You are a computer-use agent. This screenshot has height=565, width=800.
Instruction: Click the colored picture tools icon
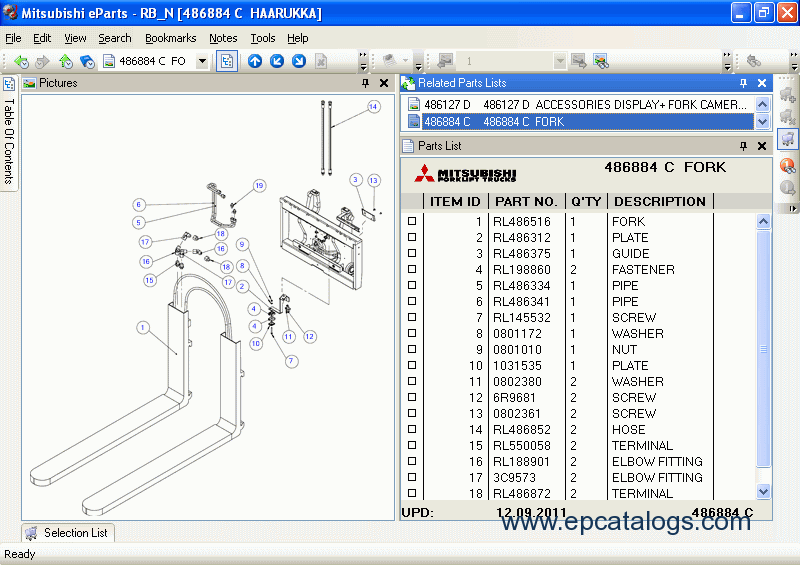point(601,61)
